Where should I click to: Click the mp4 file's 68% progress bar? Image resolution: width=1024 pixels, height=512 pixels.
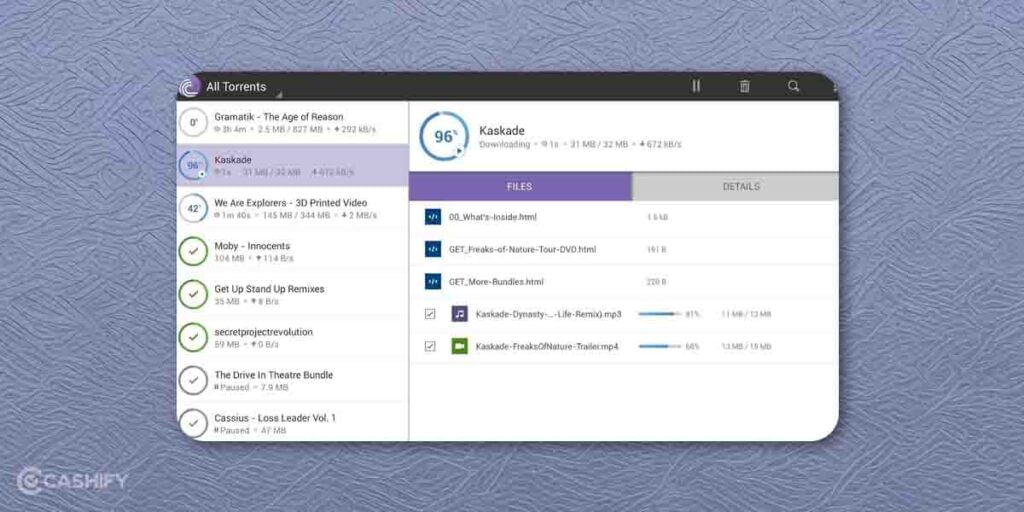tap(660, 346)
